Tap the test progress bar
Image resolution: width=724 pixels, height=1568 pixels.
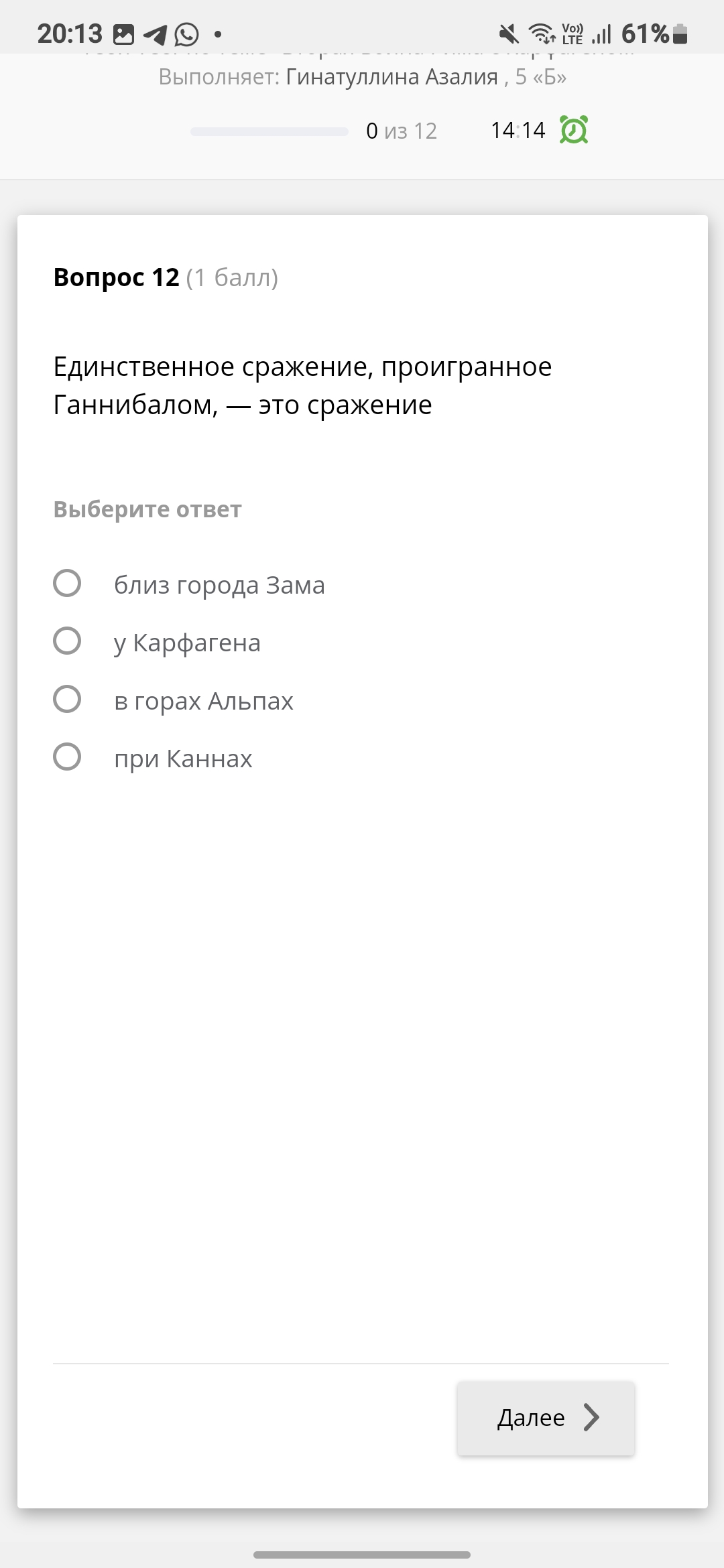(x=269, y=131)
